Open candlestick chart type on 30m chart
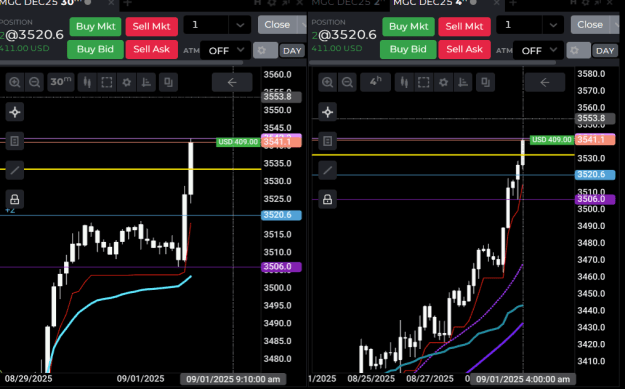The image size is (625, 389). 87,83
